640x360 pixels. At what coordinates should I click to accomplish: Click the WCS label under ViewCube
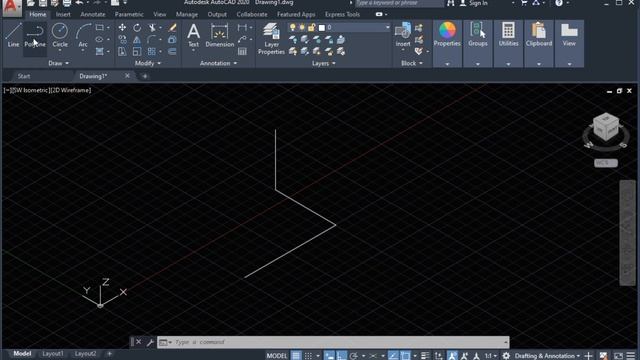tap(606, 163)
